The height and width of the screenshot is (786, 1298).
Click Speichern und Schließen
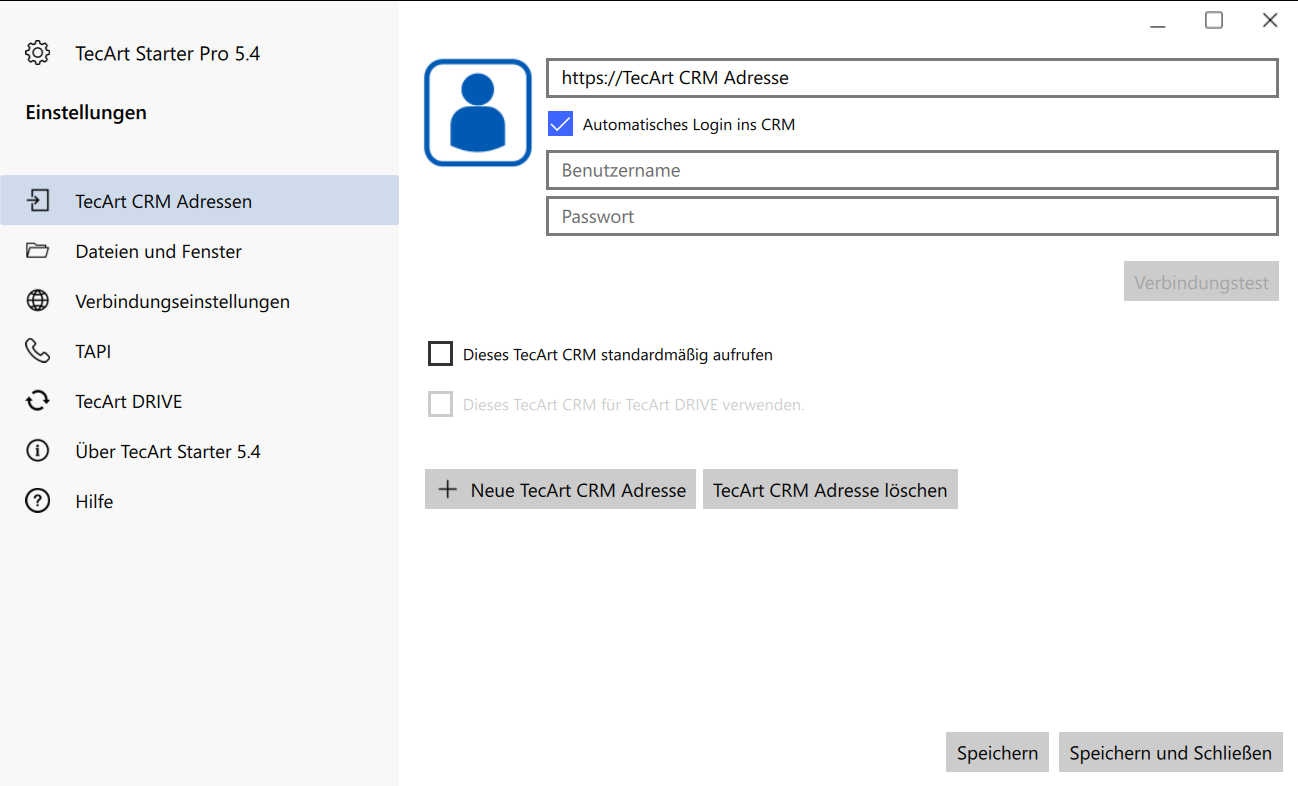(1170, 752)
